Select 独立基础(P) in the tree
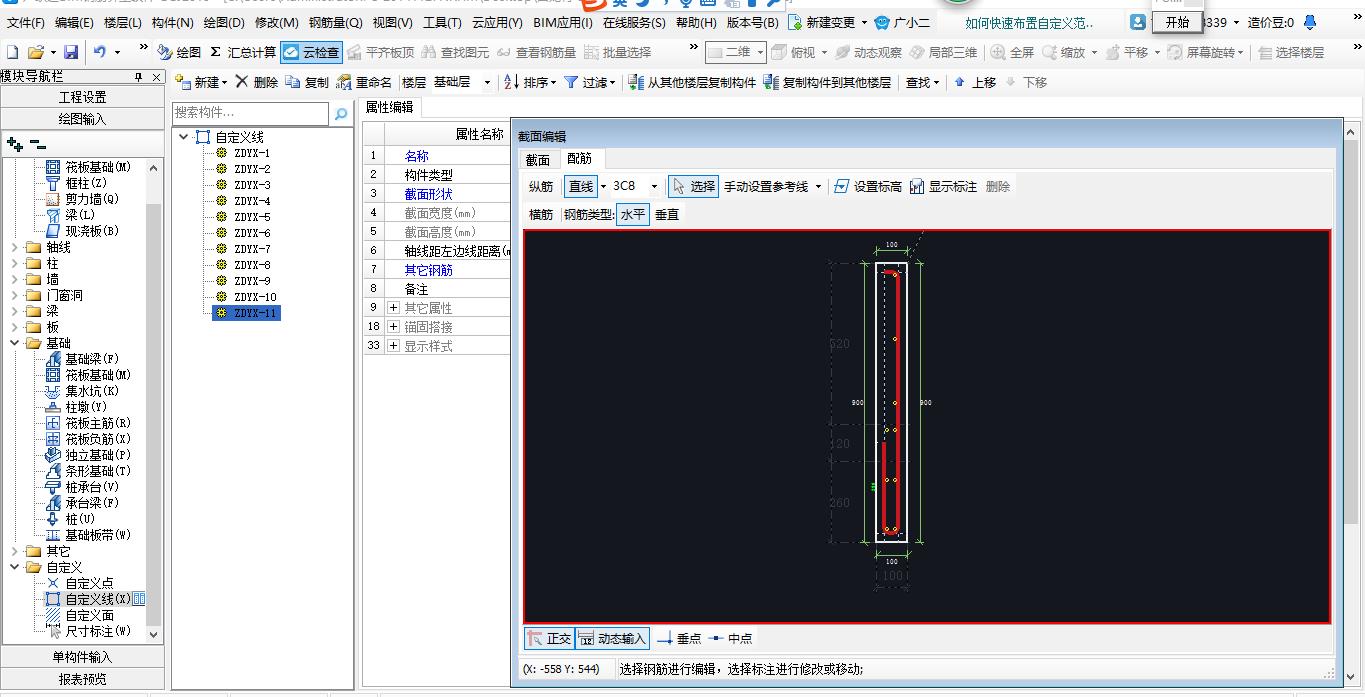This screenshot has width=1365, height=697. 98,455
